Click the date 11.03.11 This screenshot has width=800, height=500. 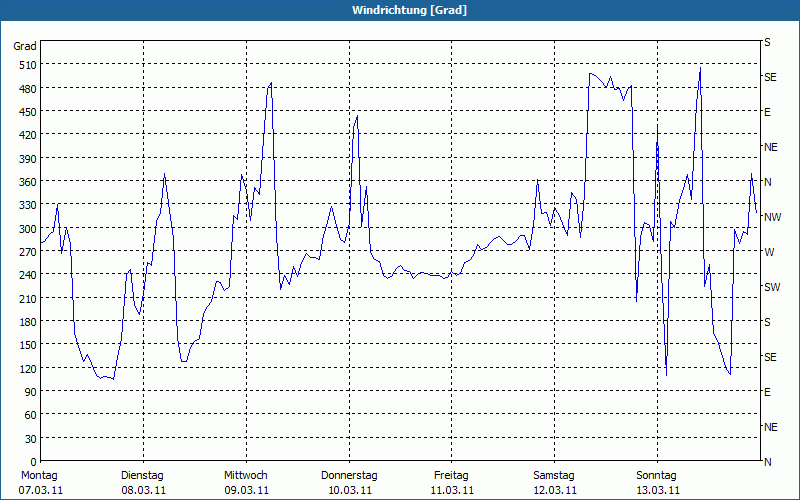pos(452,491)
